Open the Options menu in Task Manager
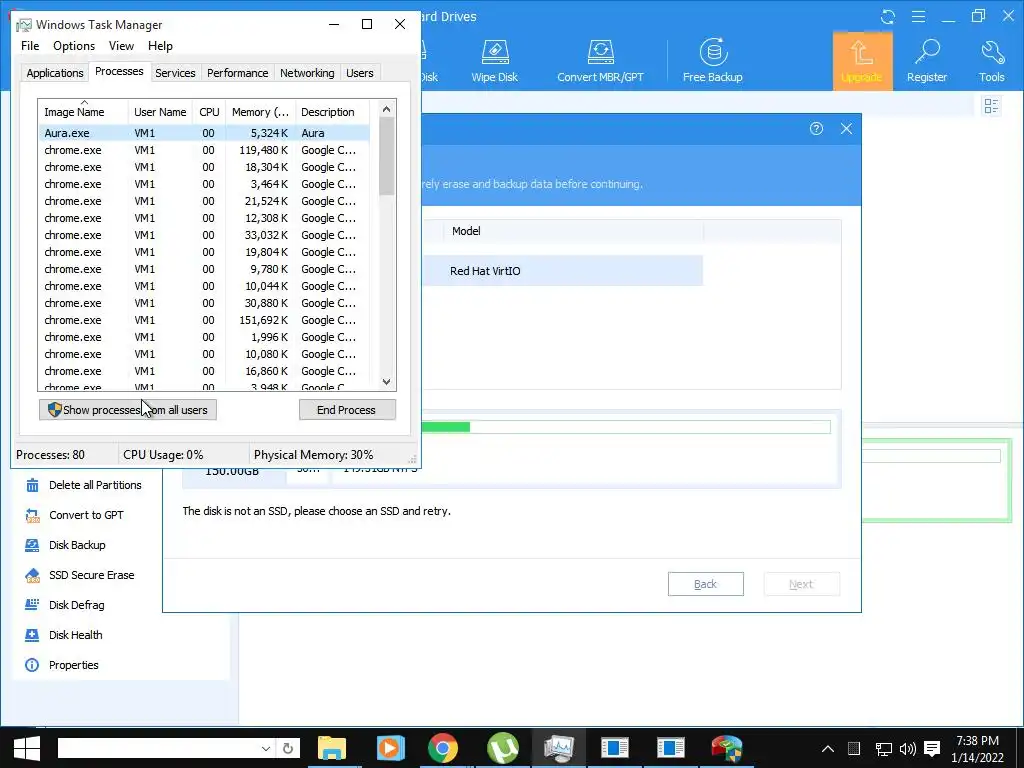The height and width of the screenshot is (768, 1024). 74,46
